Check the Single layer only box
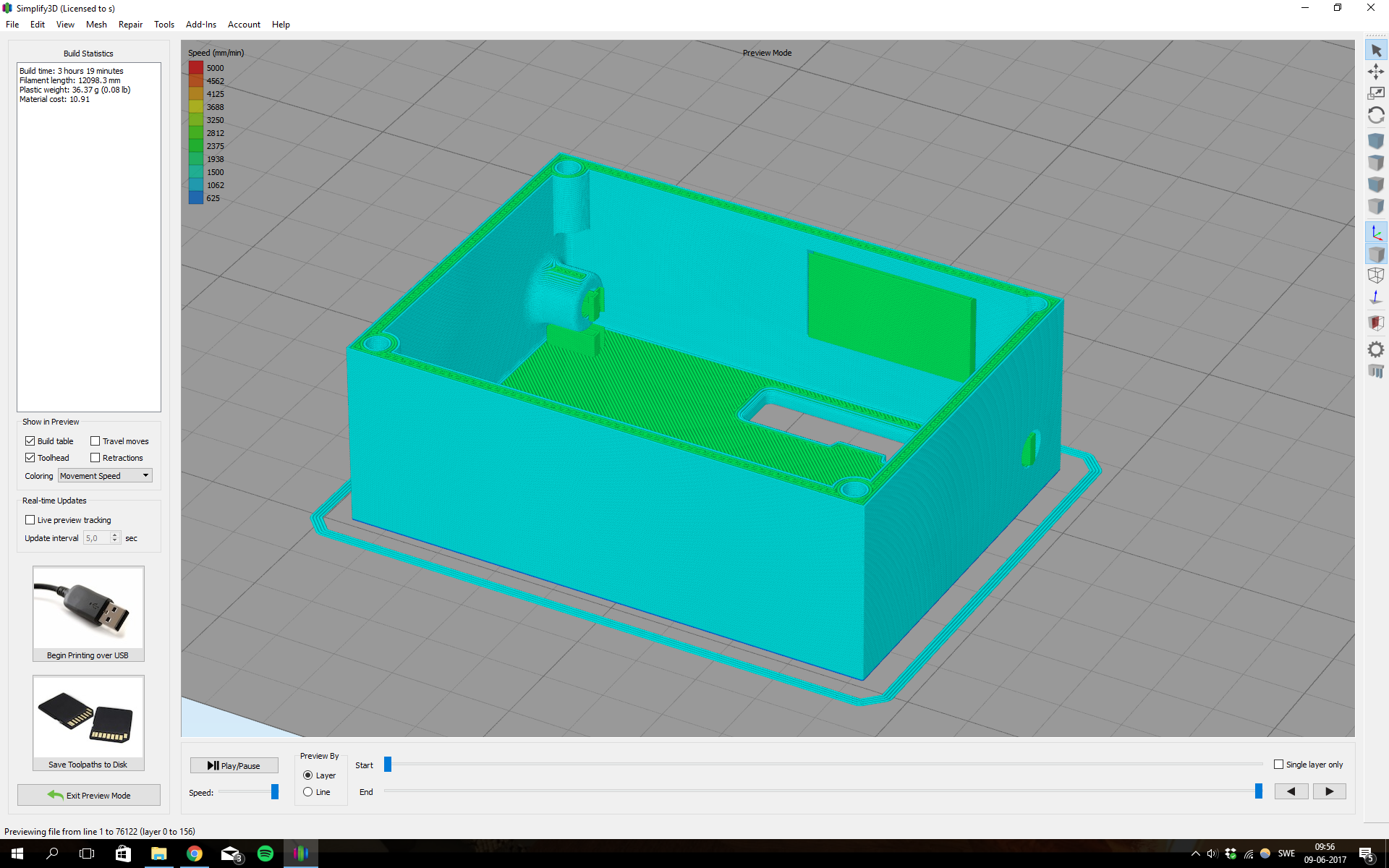The width and height of the screenshot is (1389, 868). (1278, 765)
